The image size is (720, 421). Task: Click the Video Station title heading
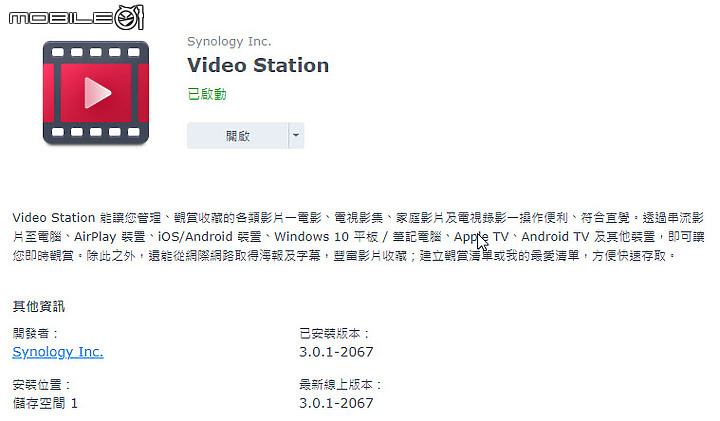click(x=258, y=65)
